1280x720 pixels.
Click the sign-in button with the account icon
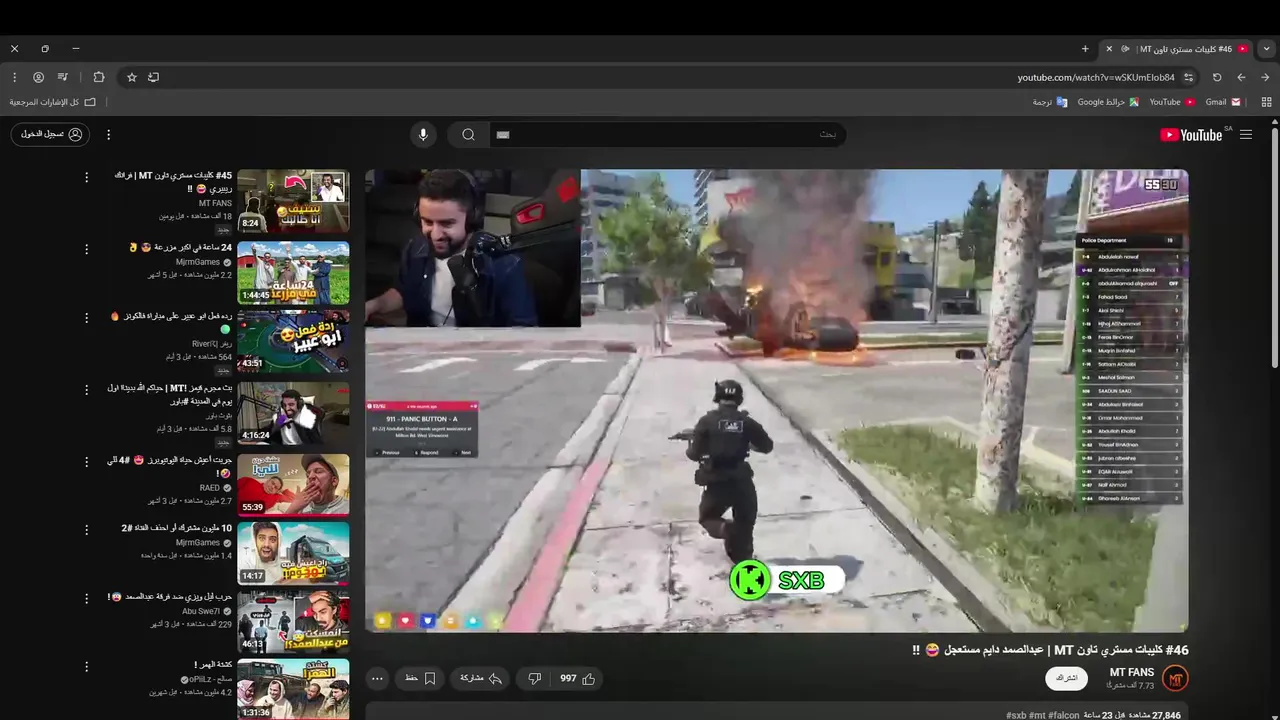50,134
